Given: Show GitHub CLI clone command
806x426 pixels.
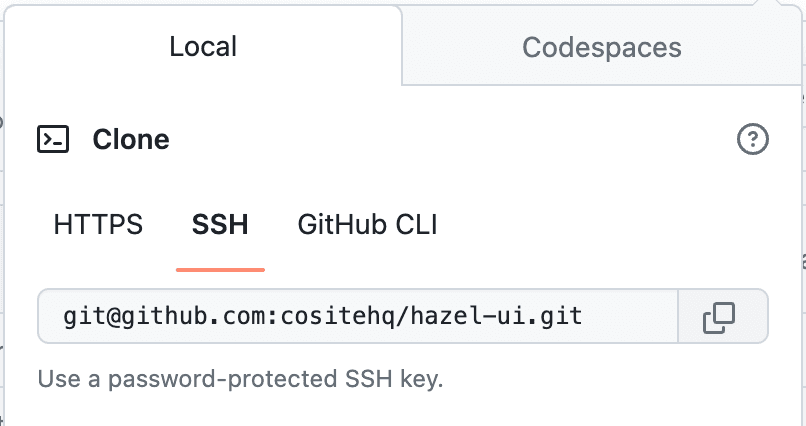Looking at the screenshot, I should 367,225.
